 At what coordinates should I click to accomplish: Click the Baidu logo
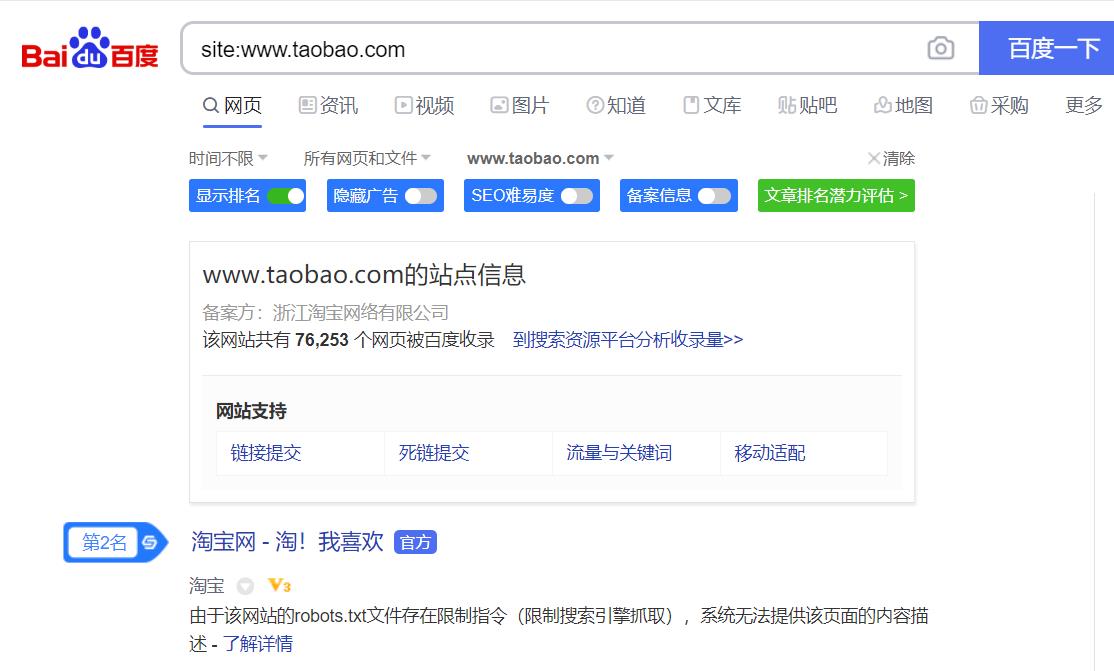pos(90,48)
